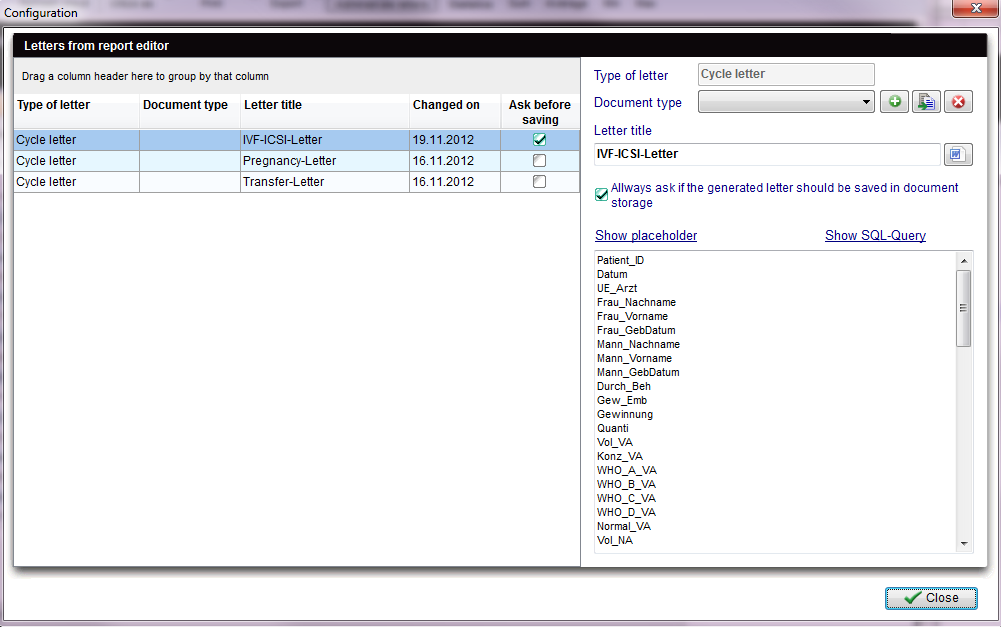
Task: Select Frau_Vorname placeholder
Action: tap(633, 317)
